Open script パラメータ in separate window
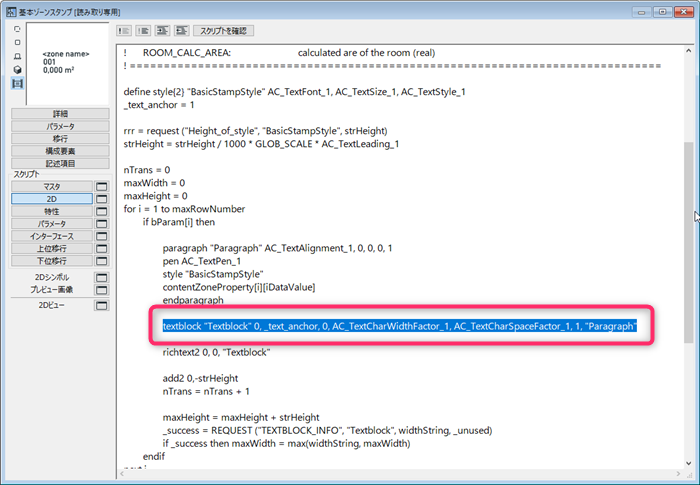 click(x=102, y=223)
